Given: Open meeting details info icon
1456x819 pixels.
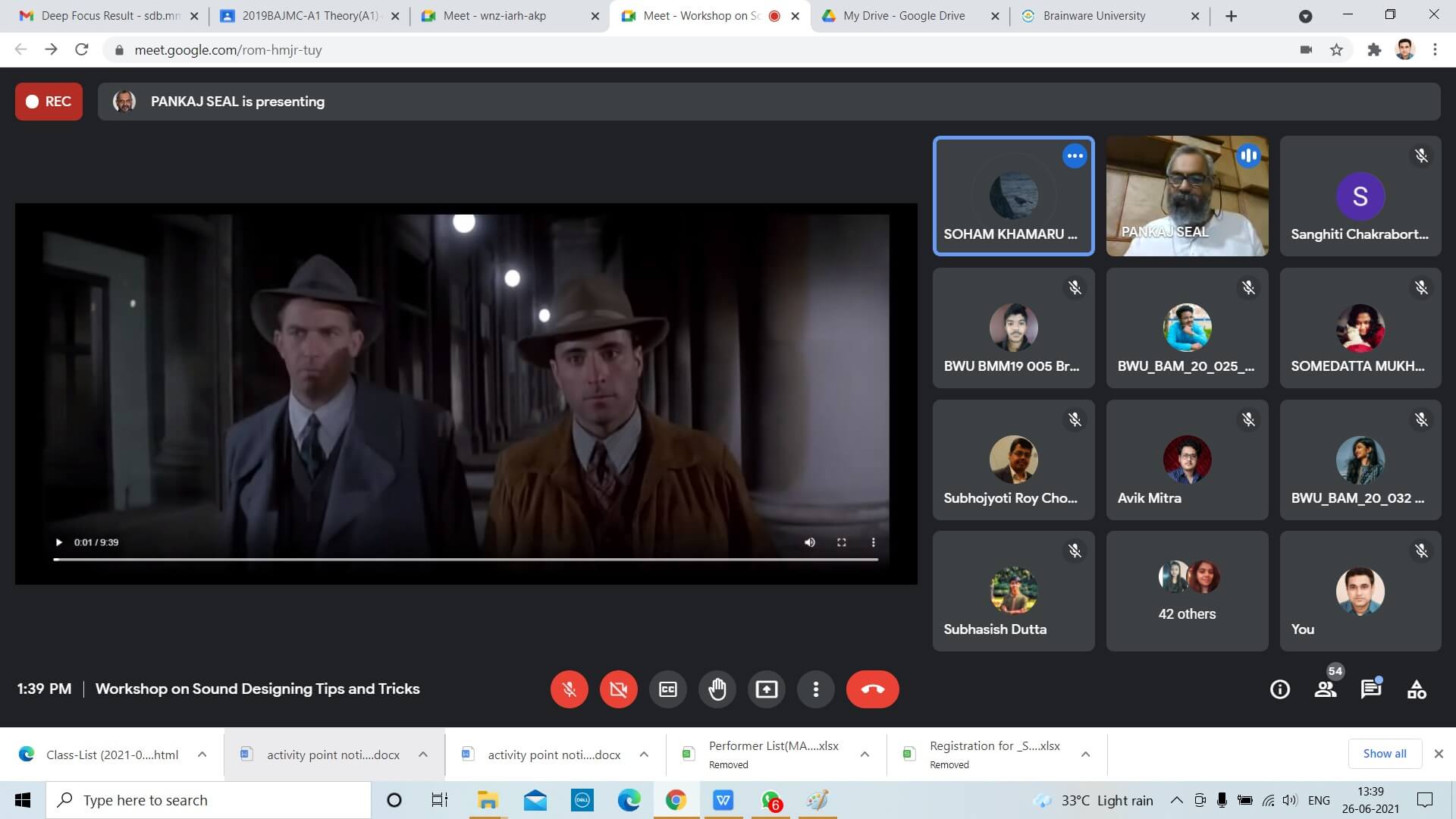Looking at the screenshot, I should click(x=1279, y=689).
